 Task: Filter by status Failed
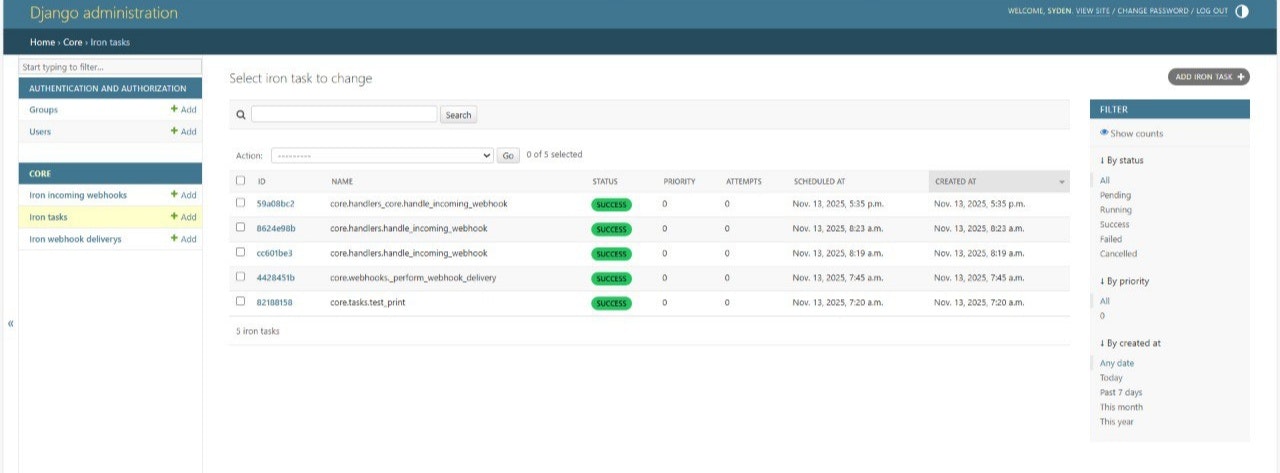coord(1111,239)
